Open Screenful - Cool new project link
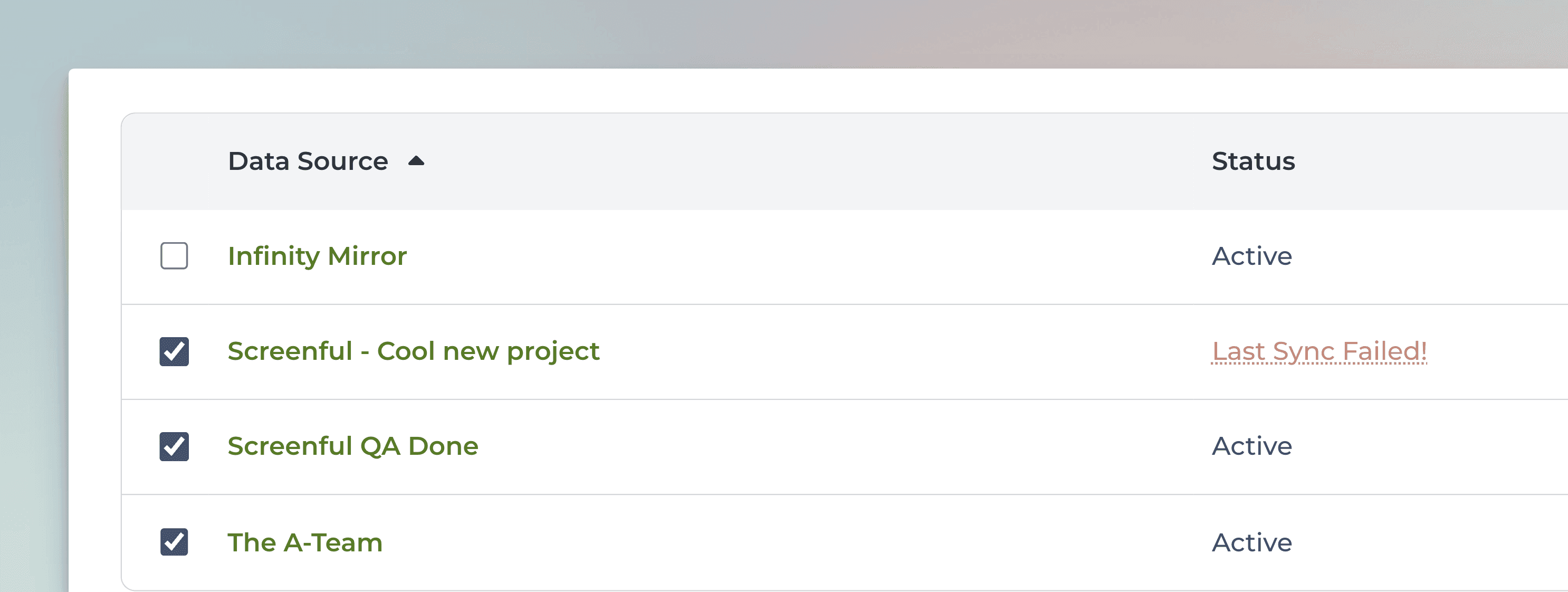This screenshot has height=592, width=1568. (x=413, y=351)
